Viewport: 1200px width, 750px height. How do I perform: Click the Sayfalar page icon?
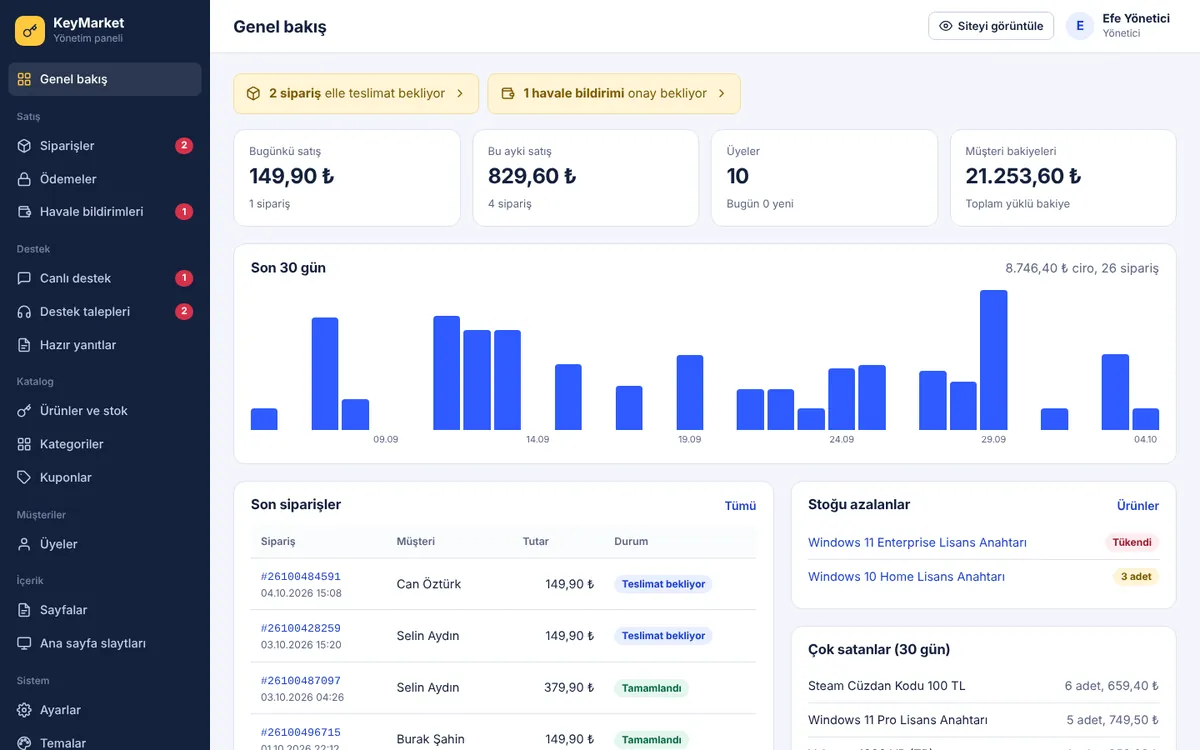coord(25,610)
